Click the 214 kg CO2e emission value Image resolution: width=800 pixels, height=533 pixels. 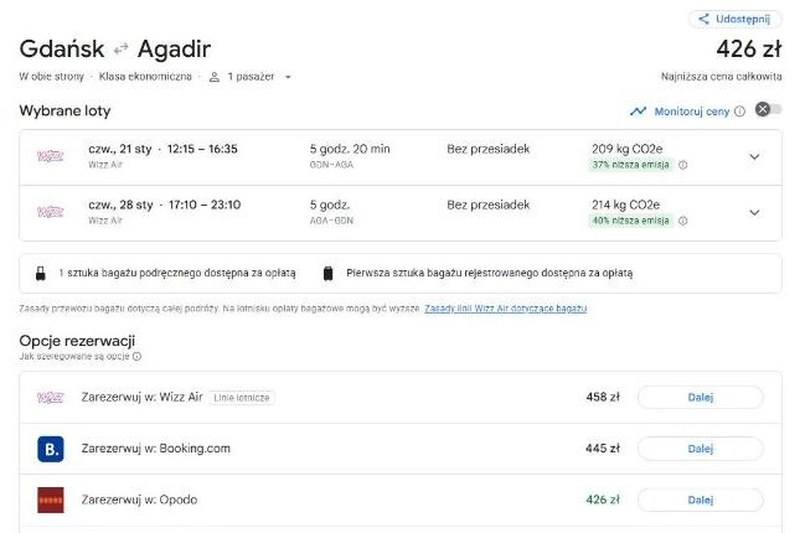point(626,205)
